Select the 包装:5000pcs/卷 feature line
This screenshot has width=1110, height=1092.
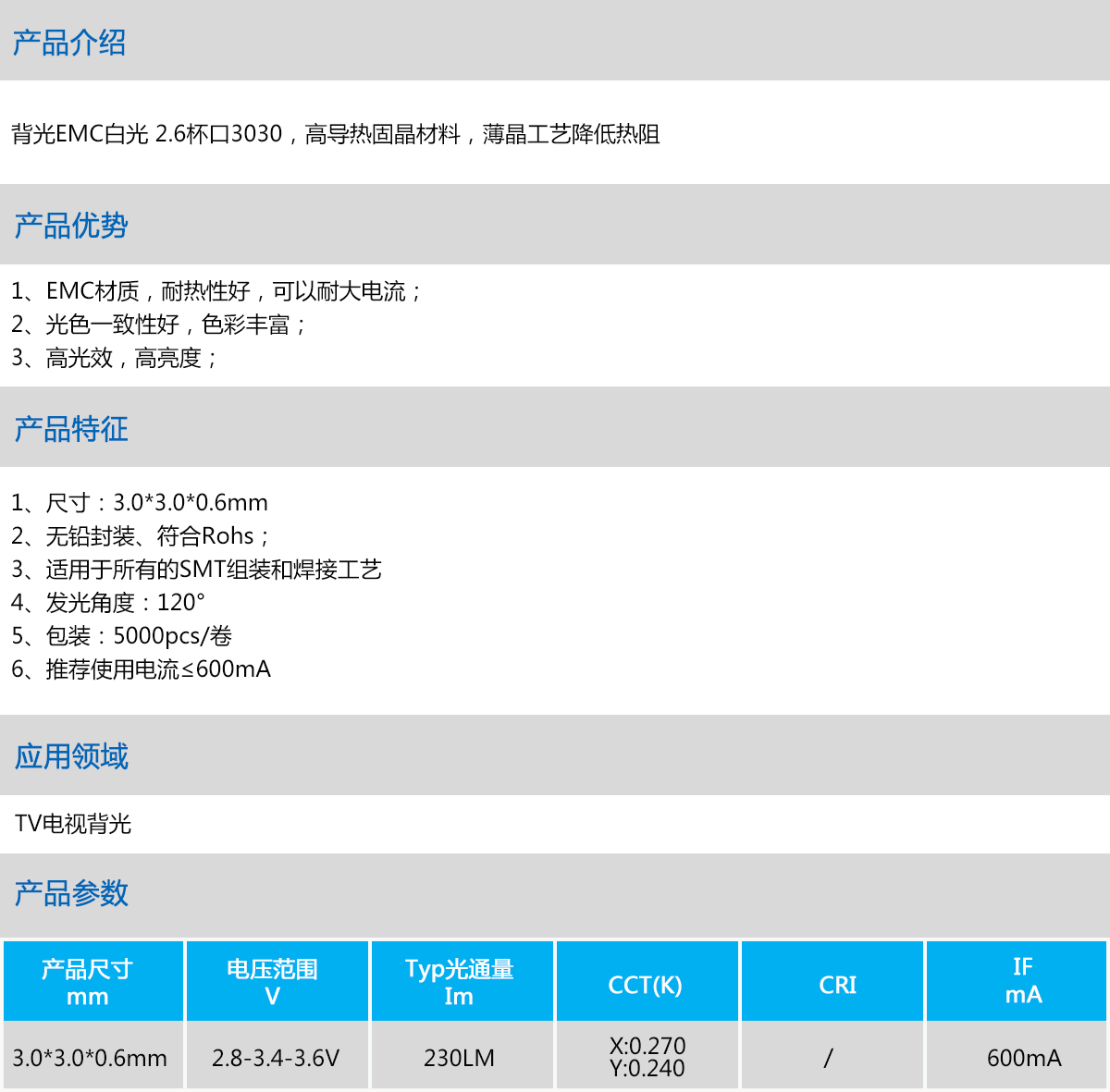click(x=122, y=636)
